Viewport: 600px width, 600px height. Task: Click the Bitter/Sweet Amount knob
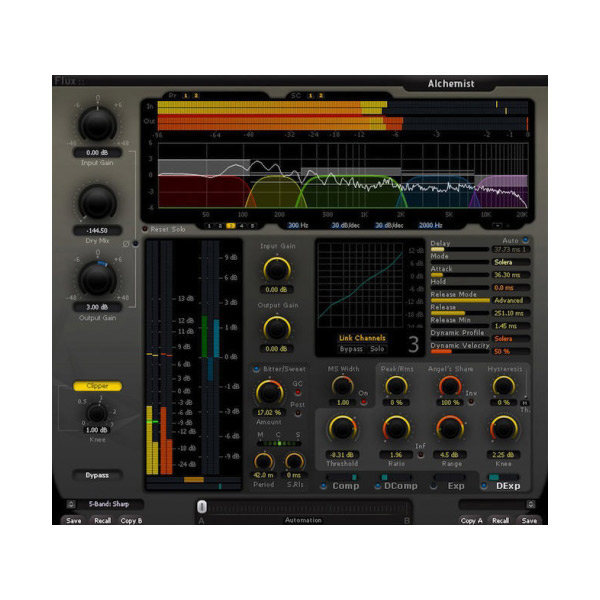(269, 392)
